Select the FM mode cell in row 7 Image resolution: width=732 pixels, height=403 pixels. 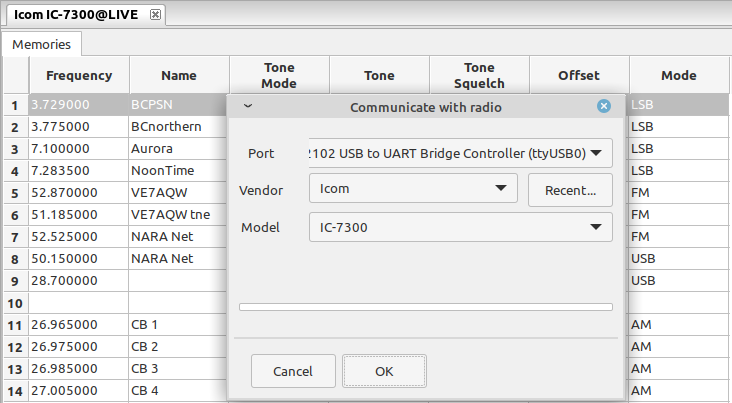coord(679,236)
